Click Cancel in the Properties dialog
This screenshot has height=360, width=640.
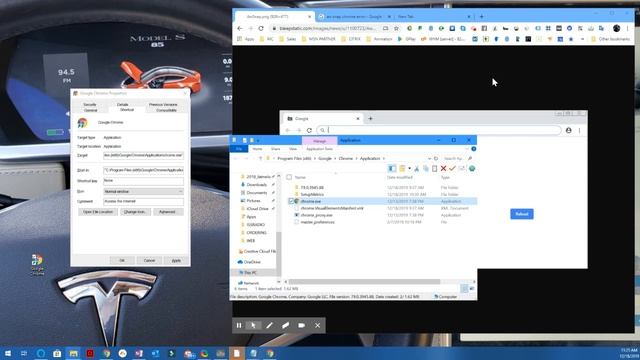[149, 260]
